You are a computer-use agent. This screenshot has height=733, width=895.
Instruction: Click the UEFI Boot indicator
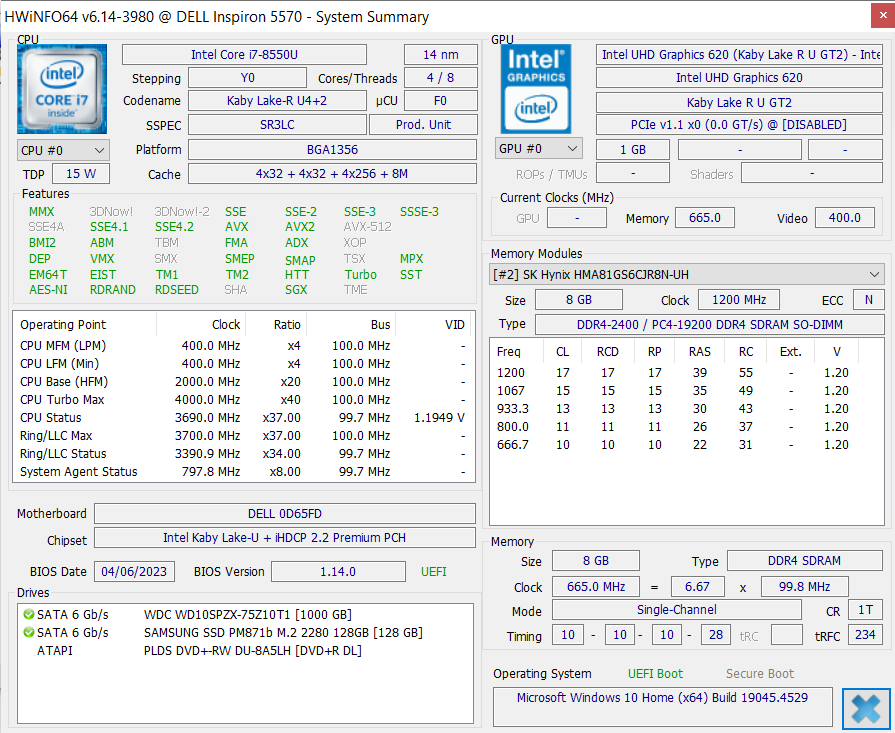tap(656, 674)
